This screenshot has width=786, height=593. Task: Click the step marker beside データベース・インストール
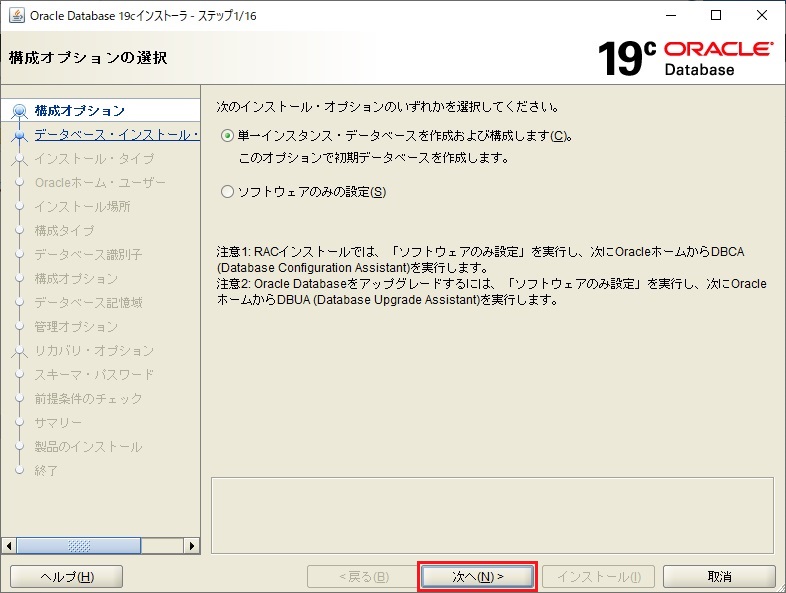(x=20, y=135)
